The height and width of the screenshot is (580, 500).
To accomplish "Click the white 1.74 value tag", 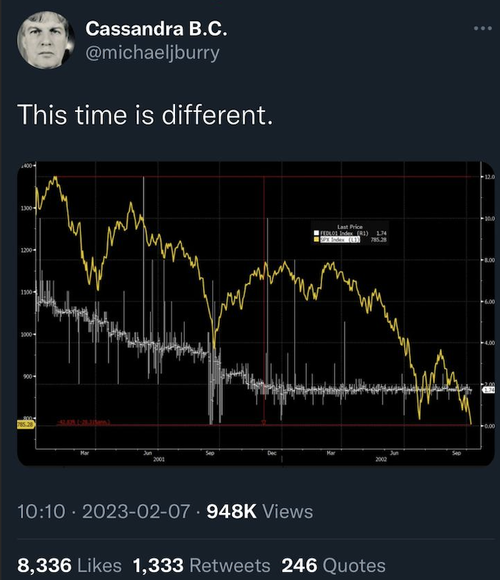I will click(489, 390).
